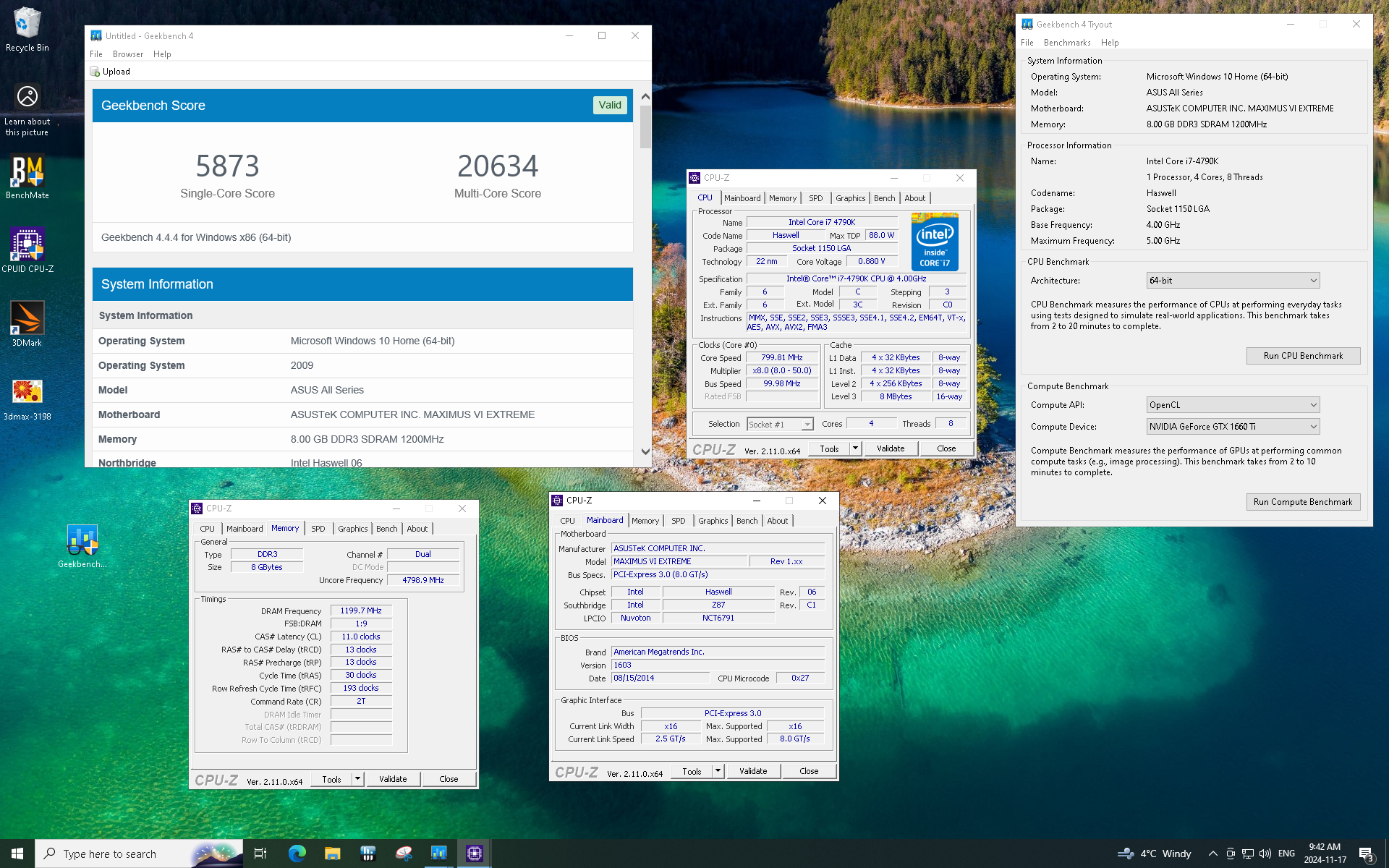1389x868 pixels.
Task: Click the taskbar search box
Action: pos(139,854)
